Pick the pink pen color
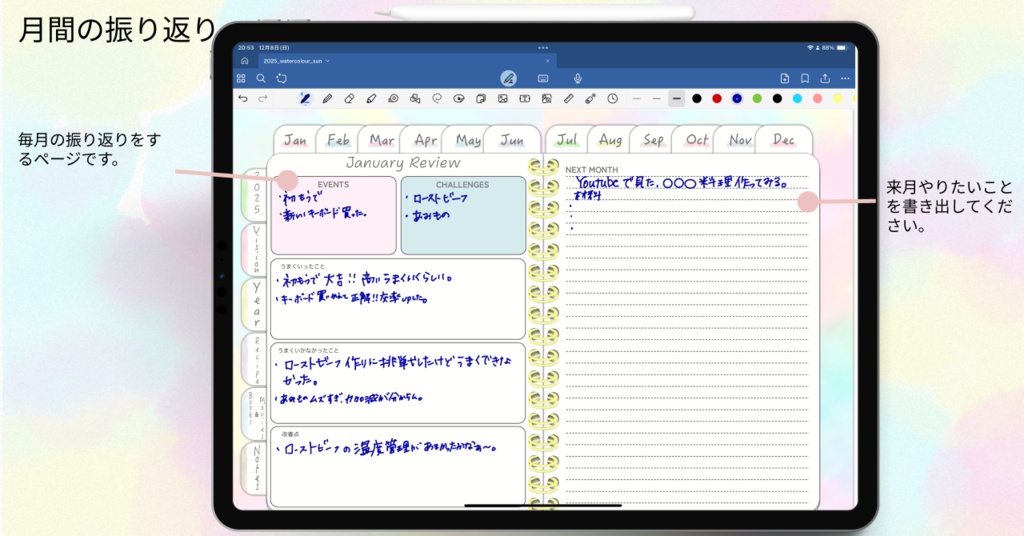 coord(818,99)
